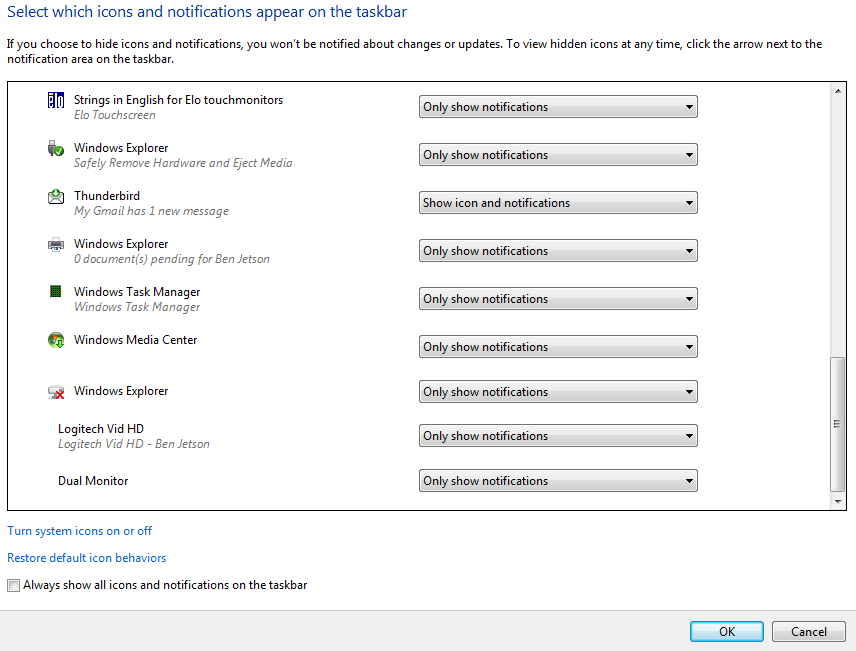Click the scrollbar up arrow

tap(838, 91)
